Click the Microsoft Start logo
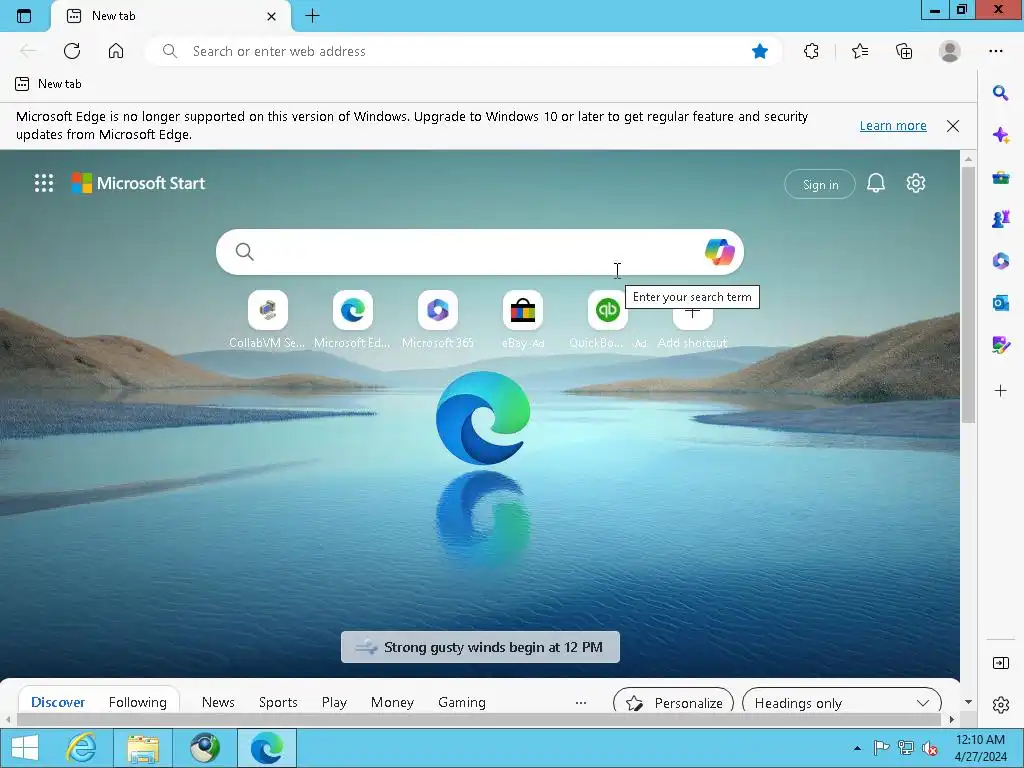The image size is (1024, 768). pyautogui.click(x=138, y=183)
